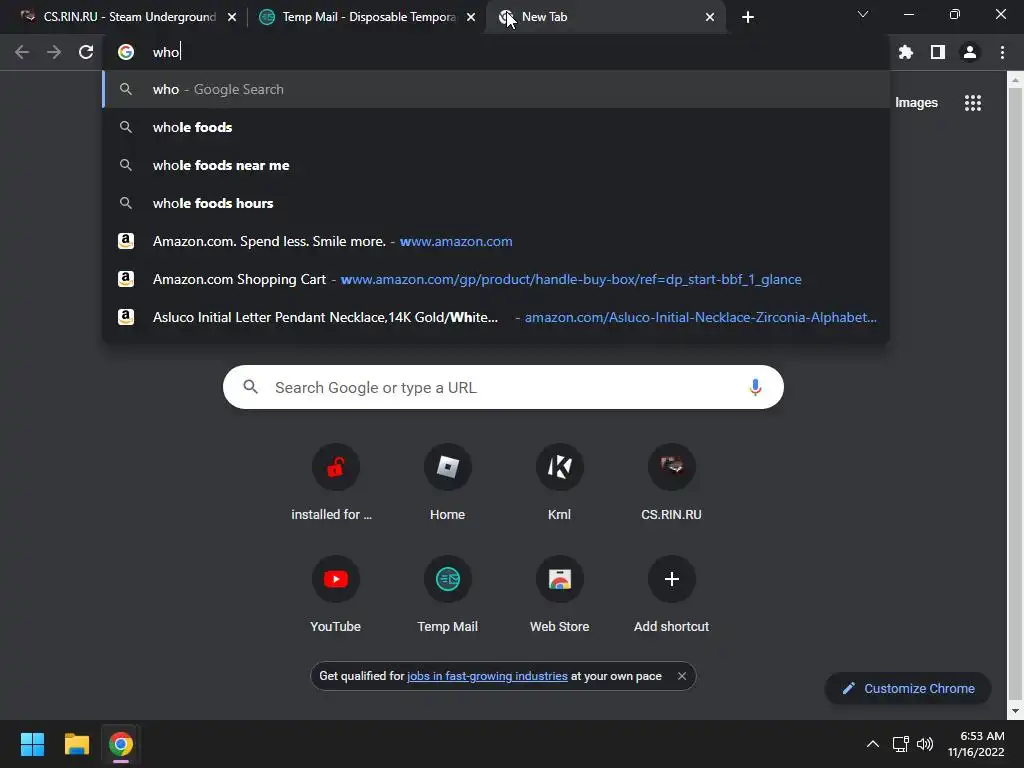Open the network tray icon
Image resolution: width=1024 pixels, height=768 pixels.
pyautogui.click(x=901, y=744)
